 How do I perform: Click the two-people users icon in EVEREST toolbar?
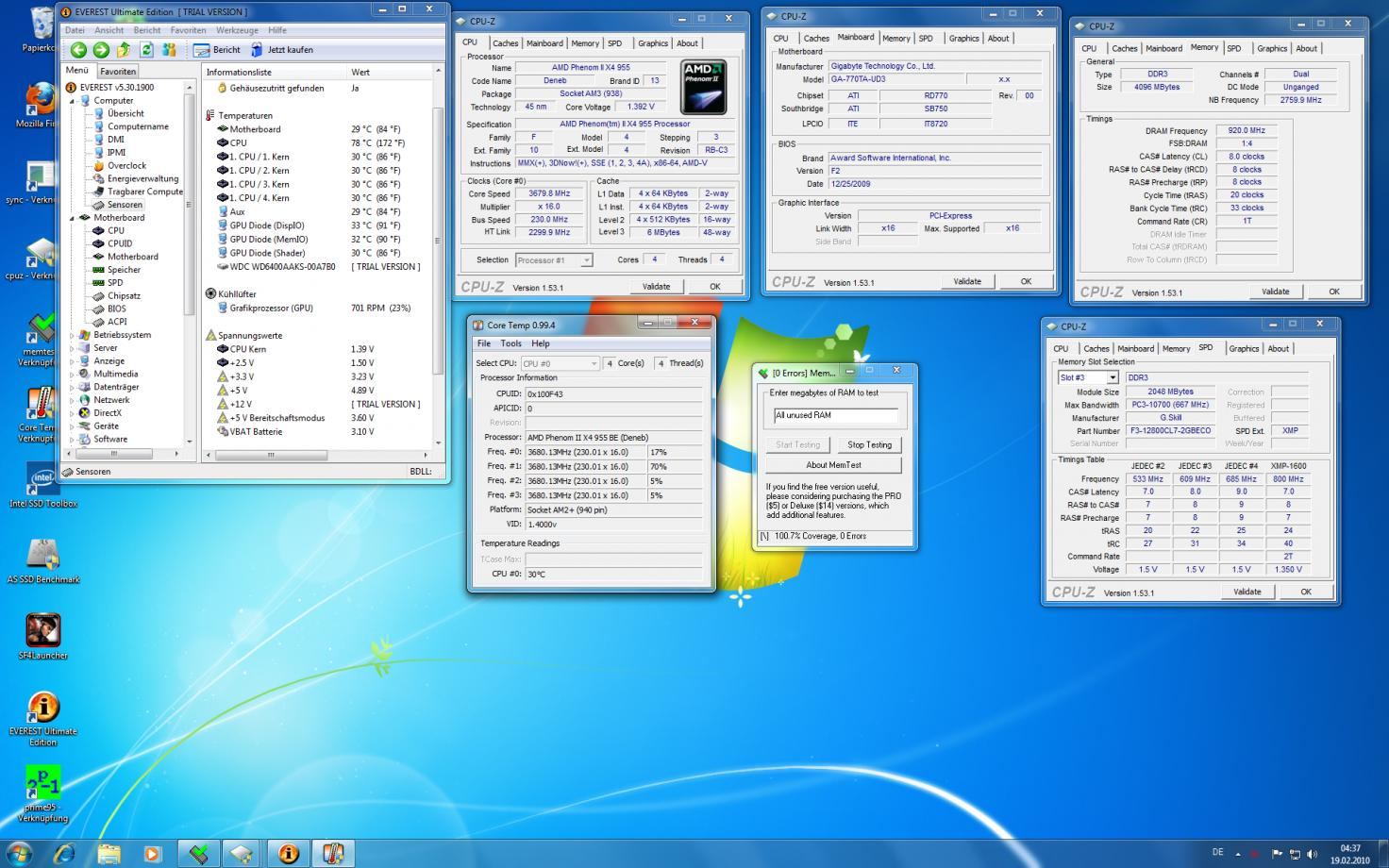pyautogui.click(x=170, y=50)
